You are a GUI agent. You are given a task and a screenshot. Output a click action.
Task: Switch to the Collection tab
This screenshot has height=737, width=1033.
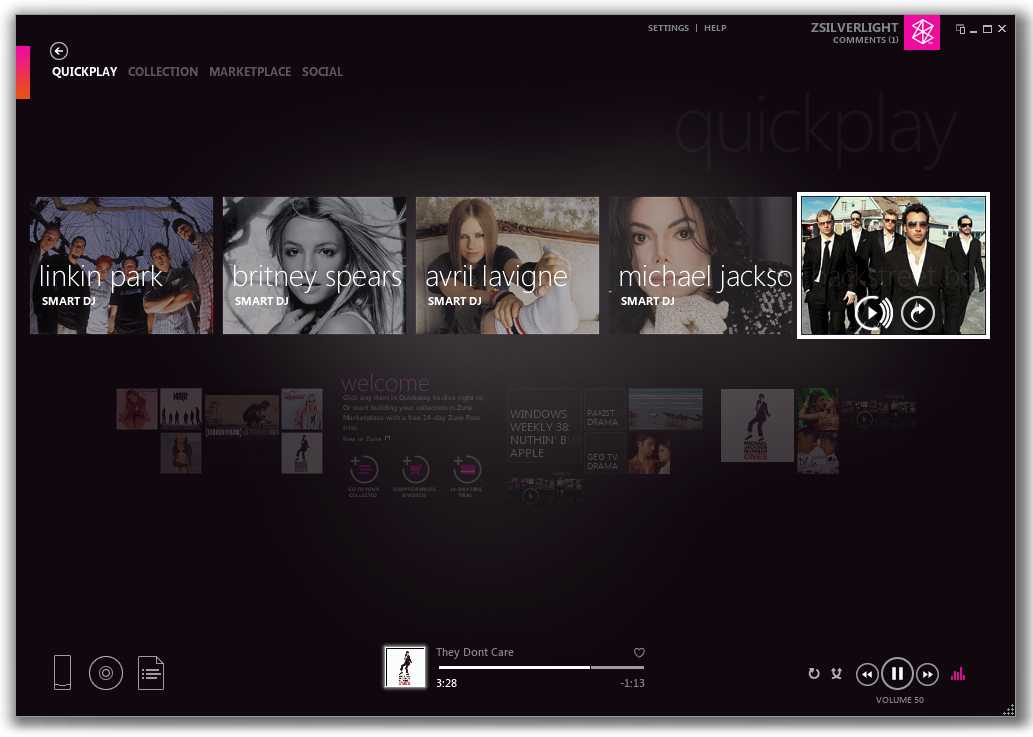[163, 72]
